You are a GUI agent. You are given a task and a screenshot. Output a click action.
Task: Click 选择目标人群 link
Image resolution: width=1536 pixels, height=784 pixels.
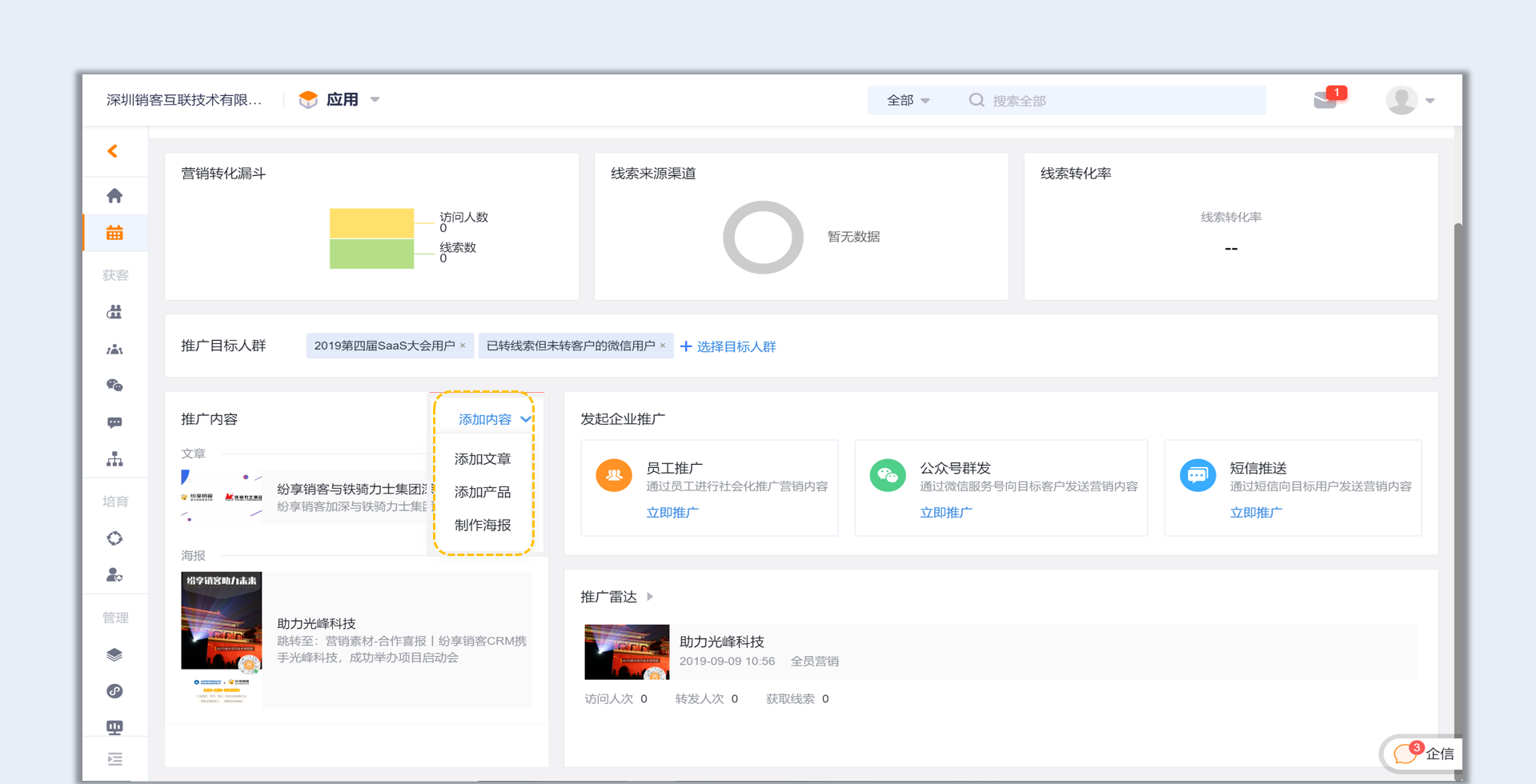(728, 346)
